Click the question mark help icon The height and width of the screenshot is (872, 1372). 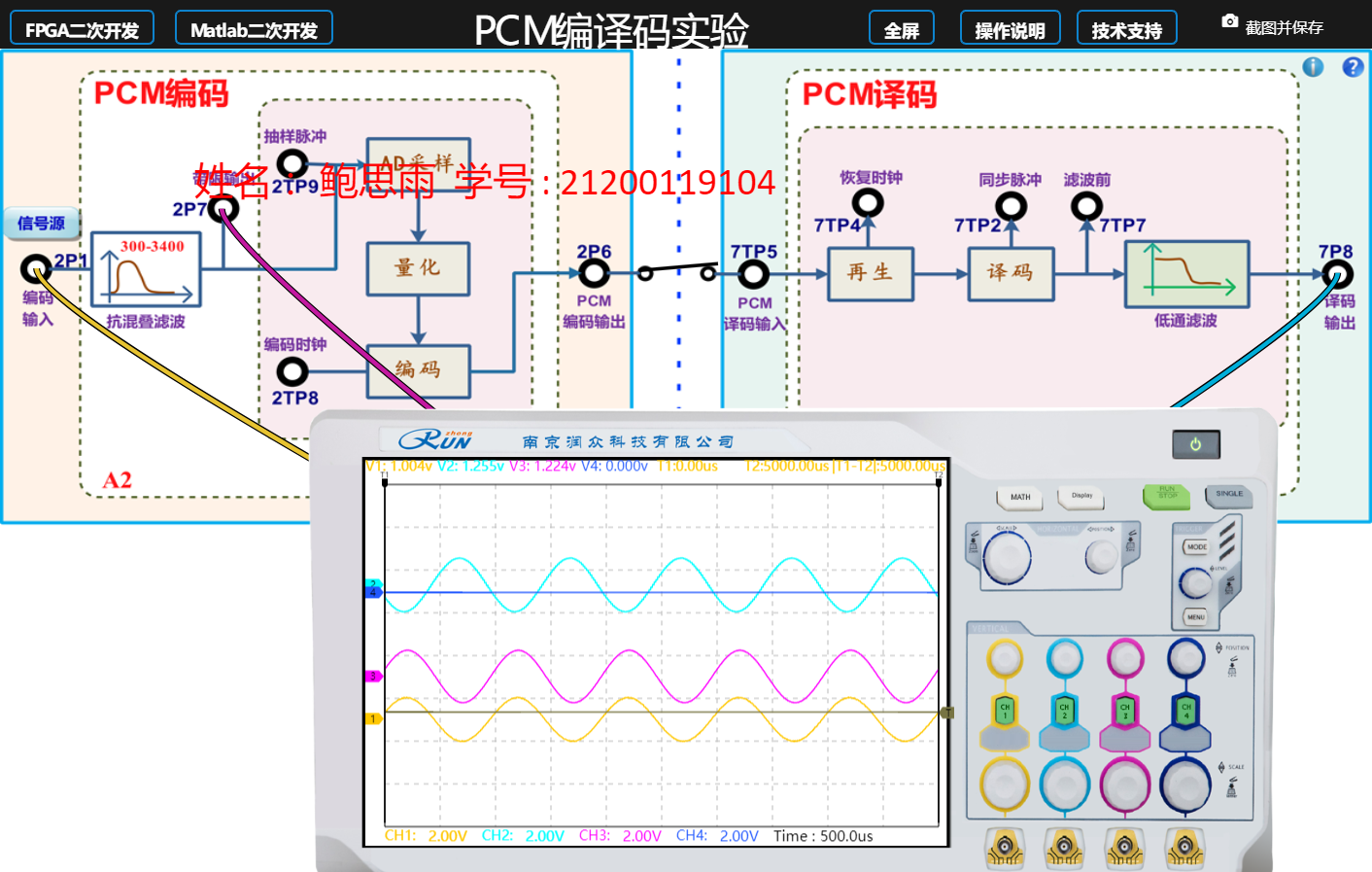click(x=1353, y=67)
